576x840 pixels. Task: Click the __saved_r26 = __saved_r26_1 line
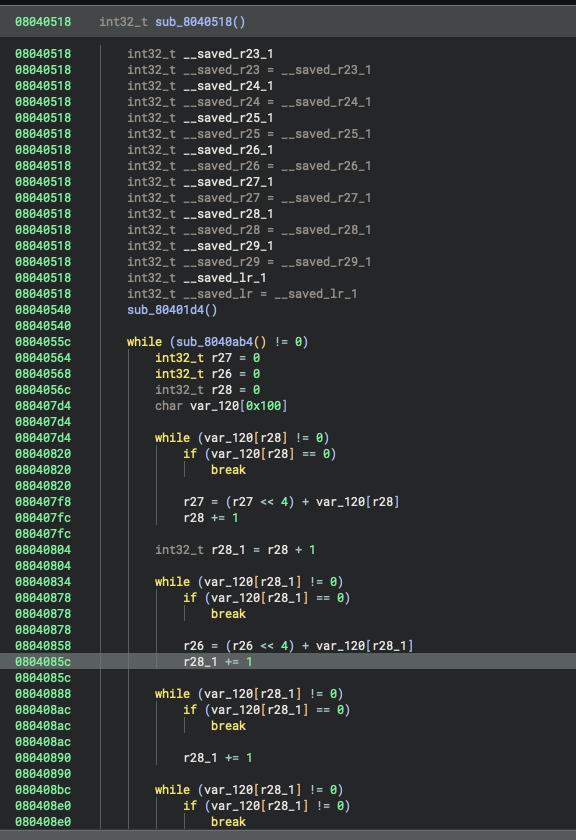249,166
